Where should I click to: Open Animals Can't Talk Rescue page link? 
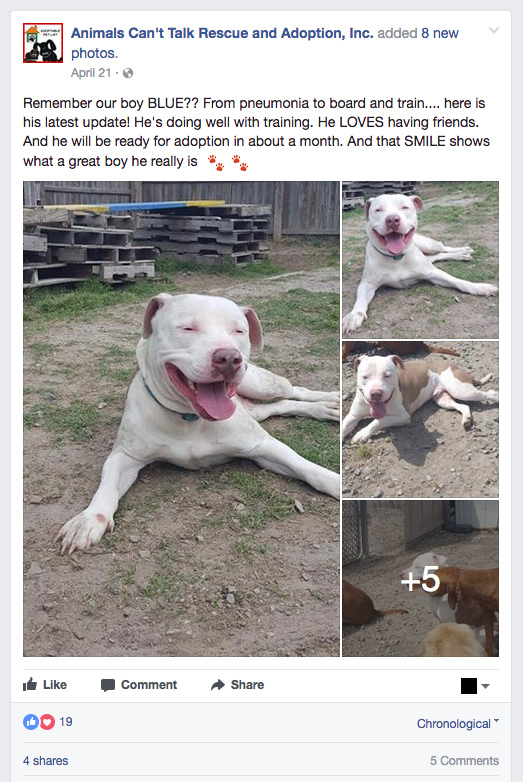pyautogui.click(x=222, y=33)
